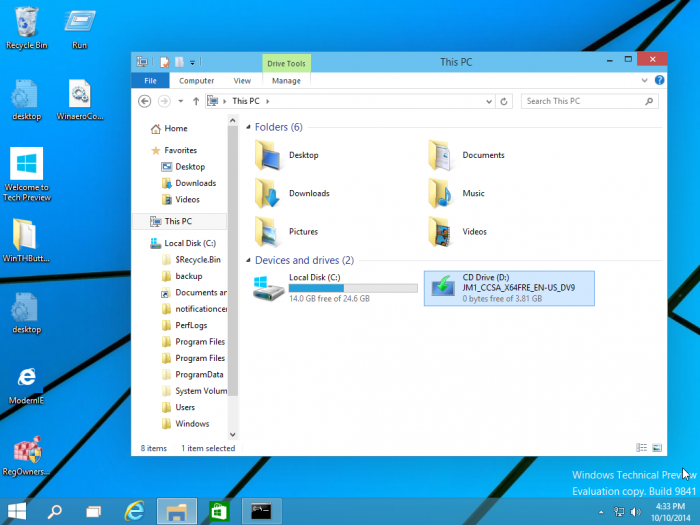Click the Help question mark icon
Viewport: 700px width, 525px height.
tap(660, 80)
